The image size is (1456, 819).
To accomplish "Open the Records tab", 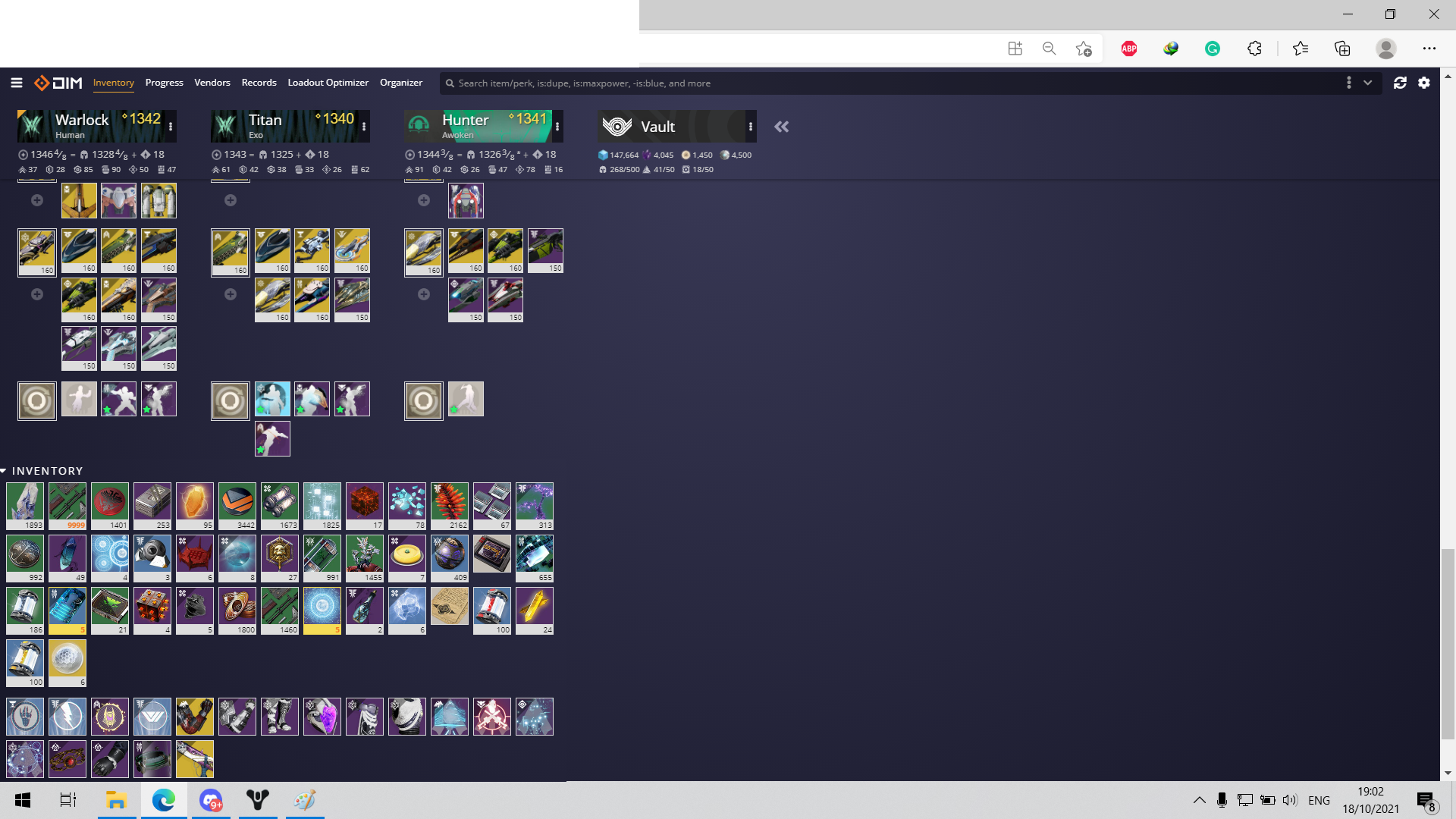I will click(259, 83).
